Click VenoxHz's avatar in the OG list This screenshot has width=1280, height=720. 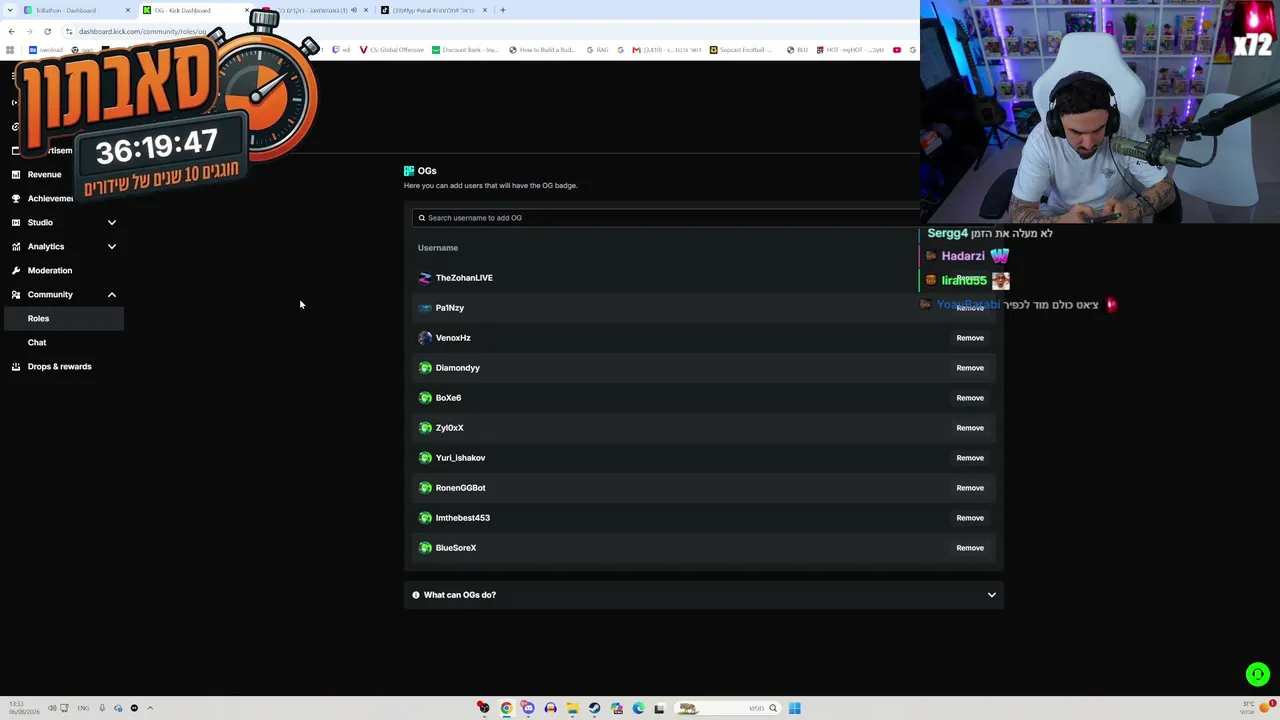[x=425, y=338]
